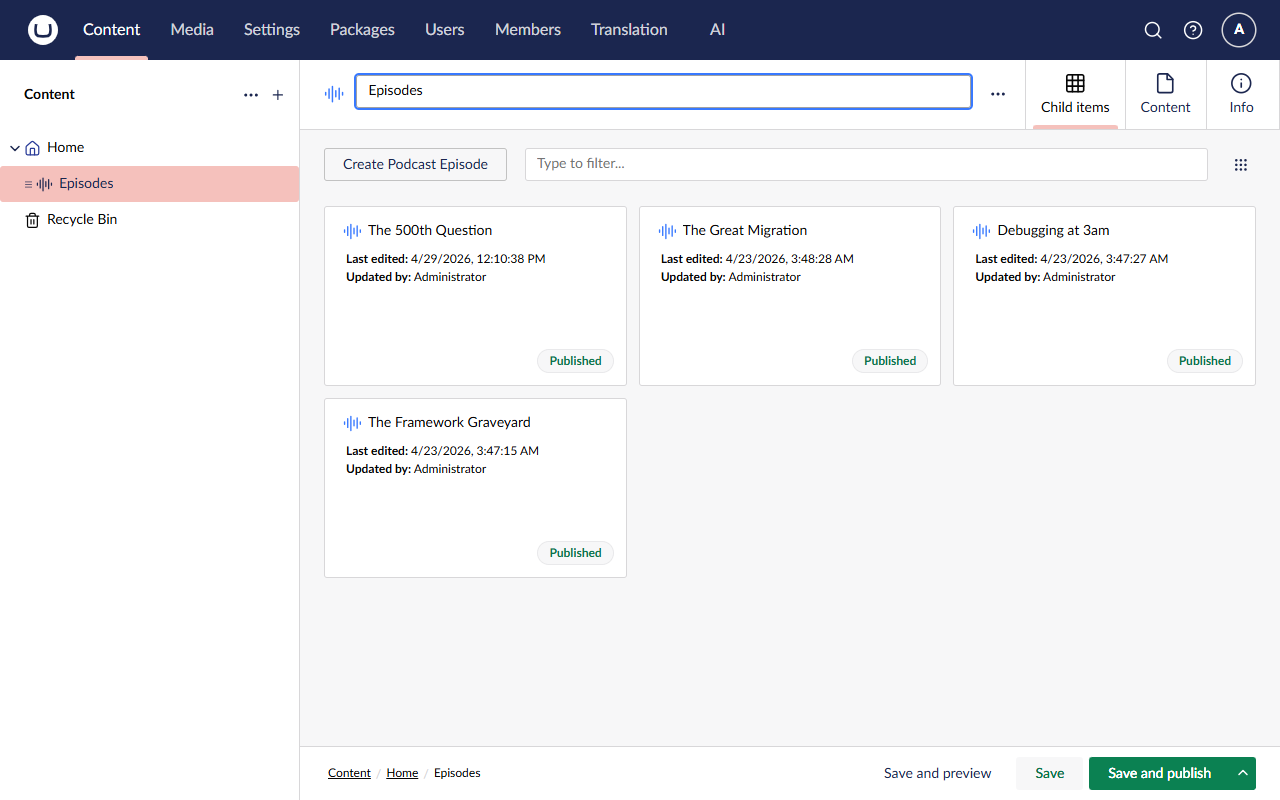Click the Episodes waveform icon in tree
The image size is (1280, 800).
coord(45,184)
